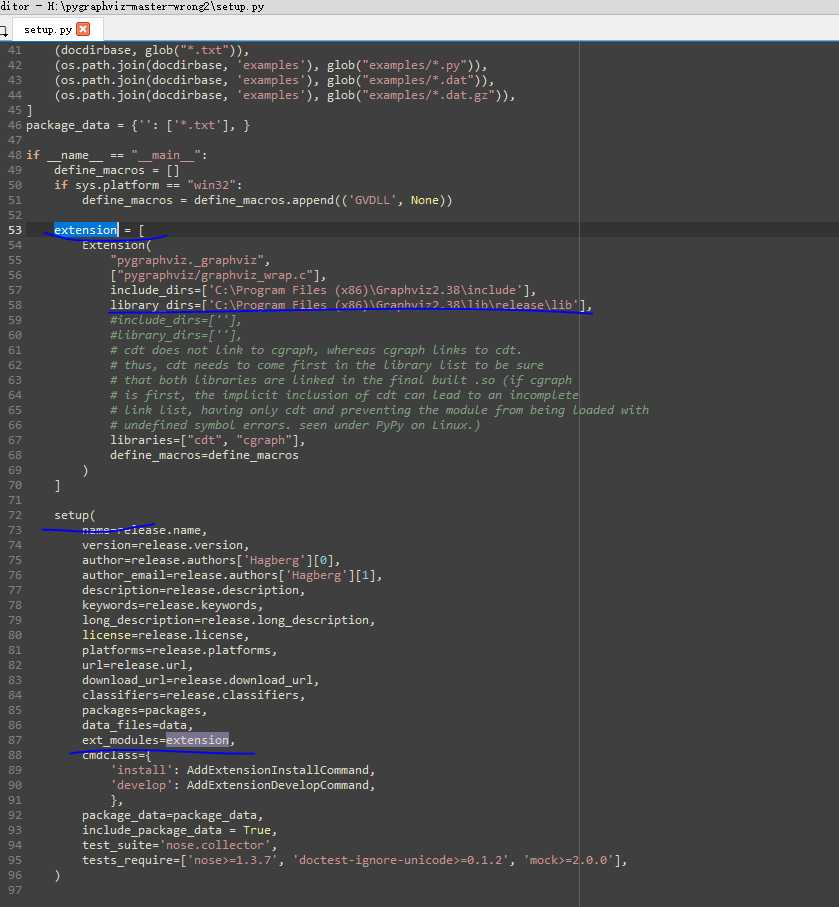Click 'keywords=release.keywords' line
The height and width of the screenshot is (907, 839).
coord(172,605)
